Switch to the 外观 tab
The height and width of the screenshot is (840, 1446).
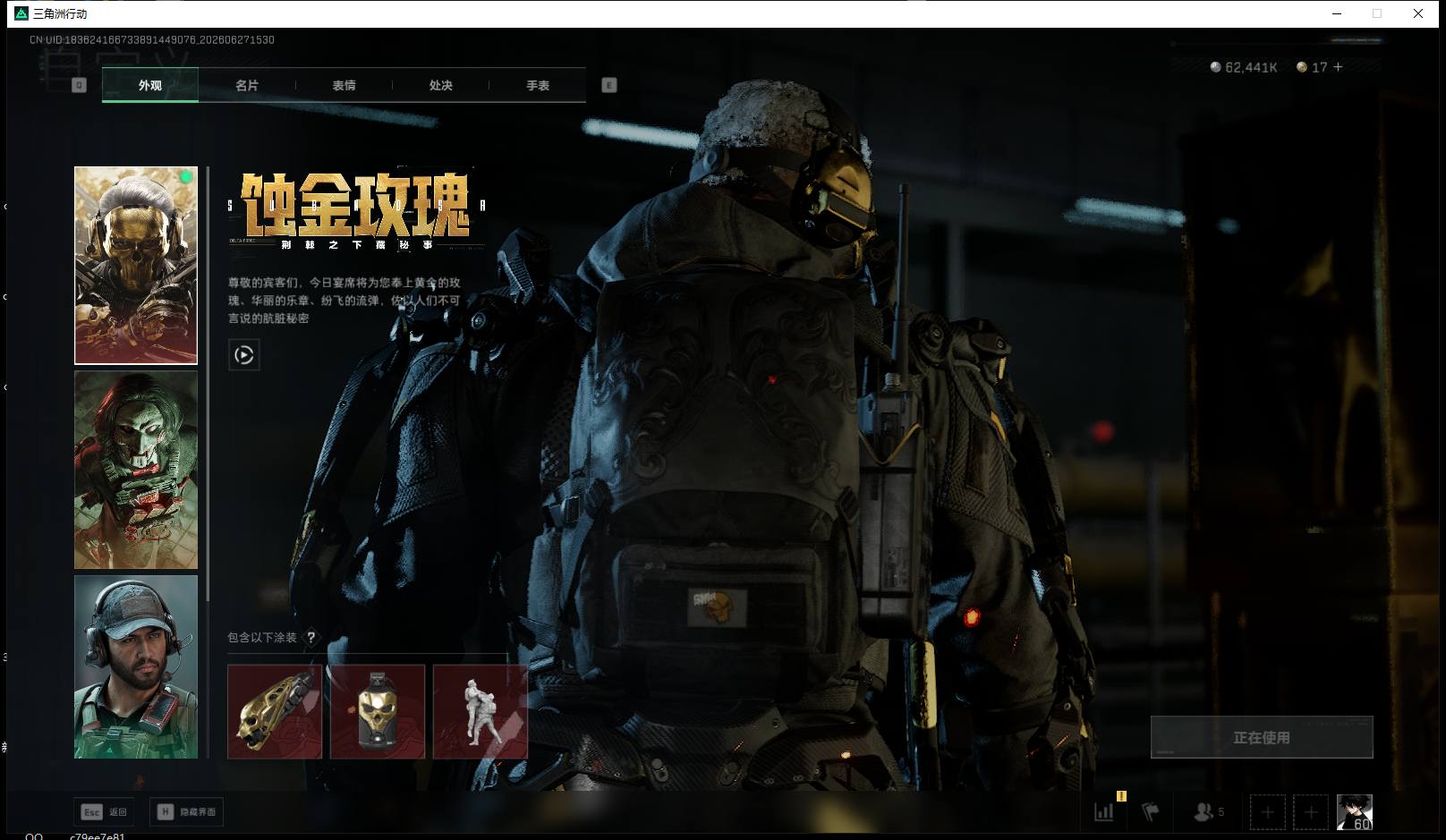[x=150, y=85]
